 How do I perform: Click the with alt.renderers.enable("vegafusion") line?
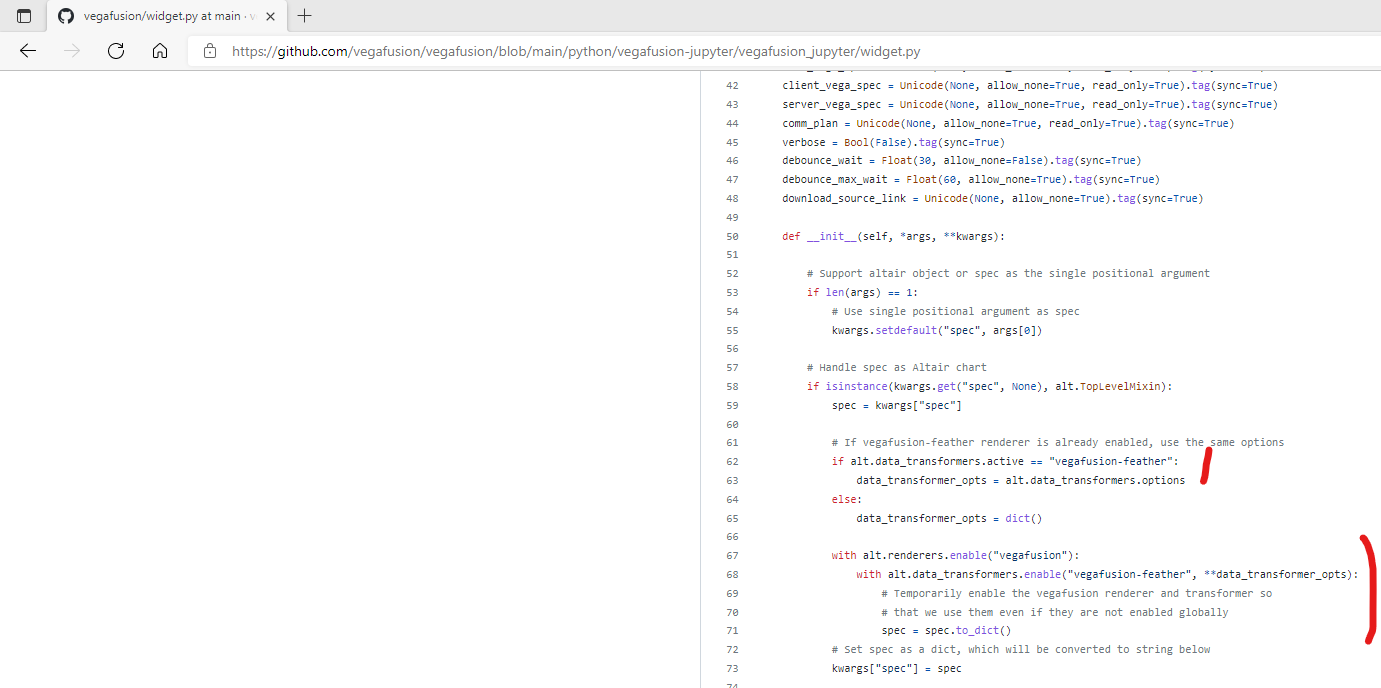[955, 555]
